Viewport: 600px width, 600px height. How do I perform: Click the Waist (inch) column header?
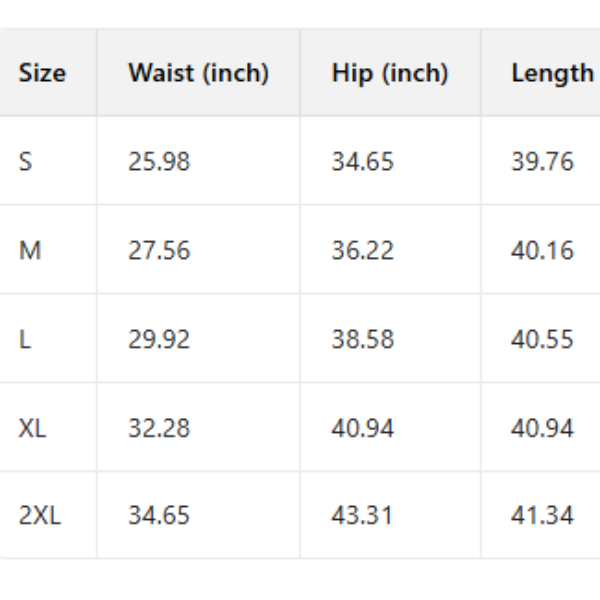198,73
